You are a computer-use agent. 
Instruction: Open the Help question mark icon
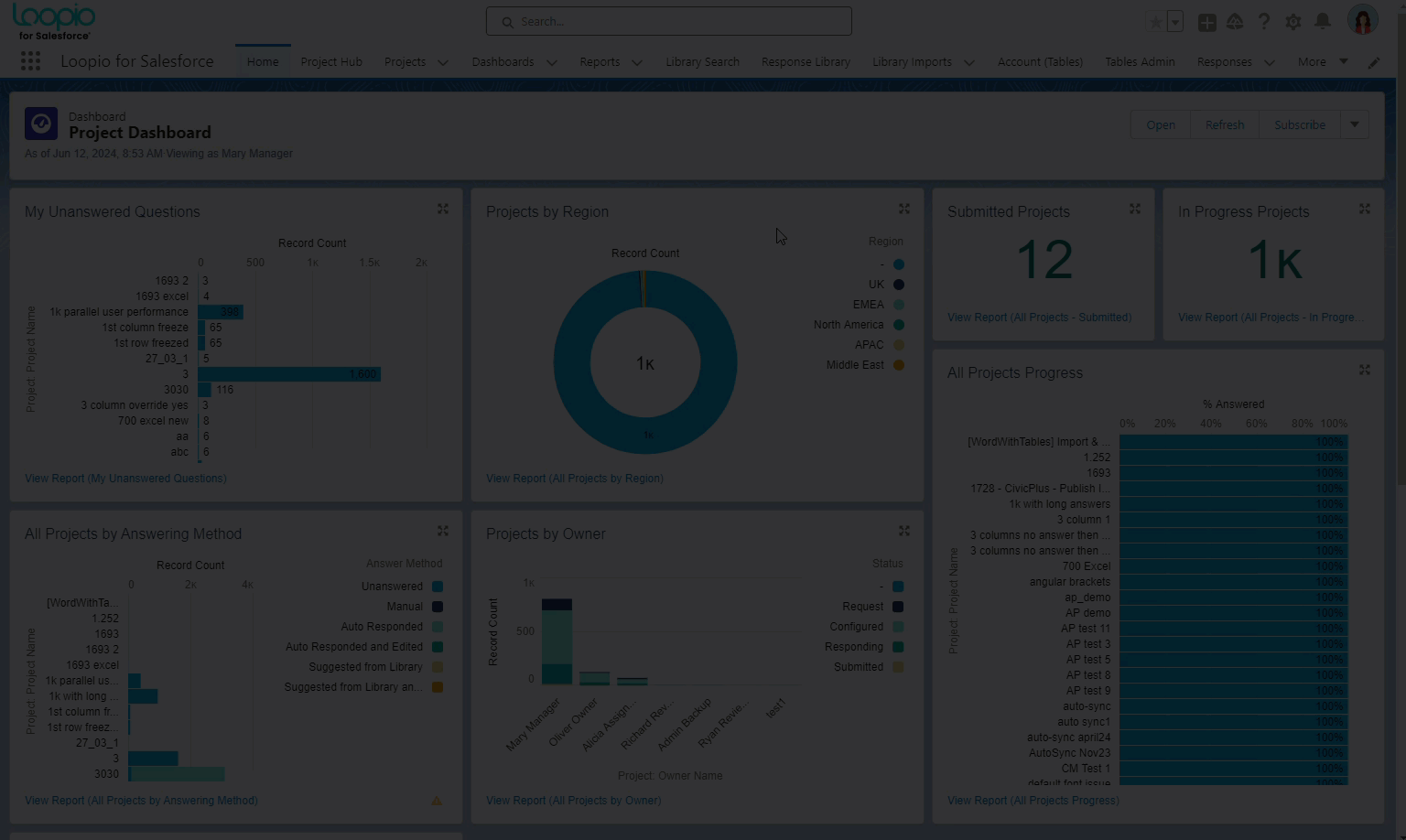pos(1264,21)
